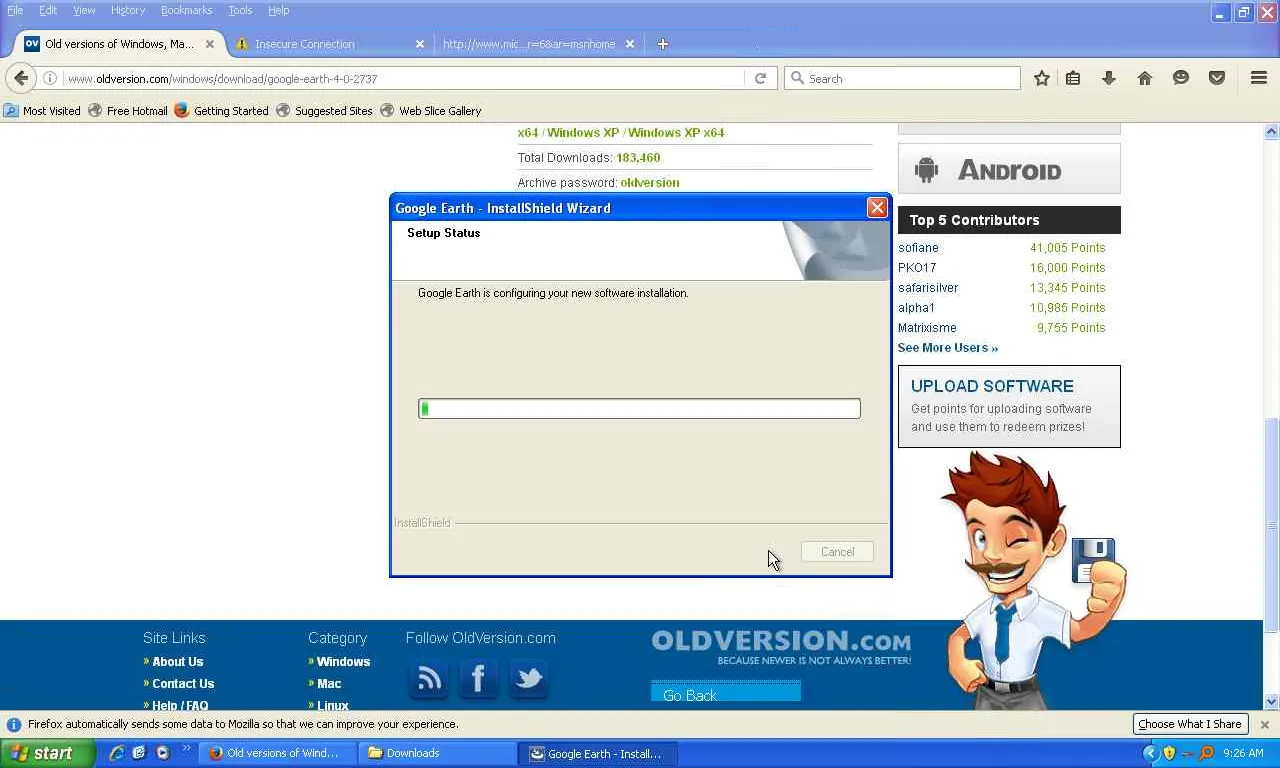Open OldVersion Twitter page icon
This screenshot has height=768, width=1280.
tap(528, 679)
